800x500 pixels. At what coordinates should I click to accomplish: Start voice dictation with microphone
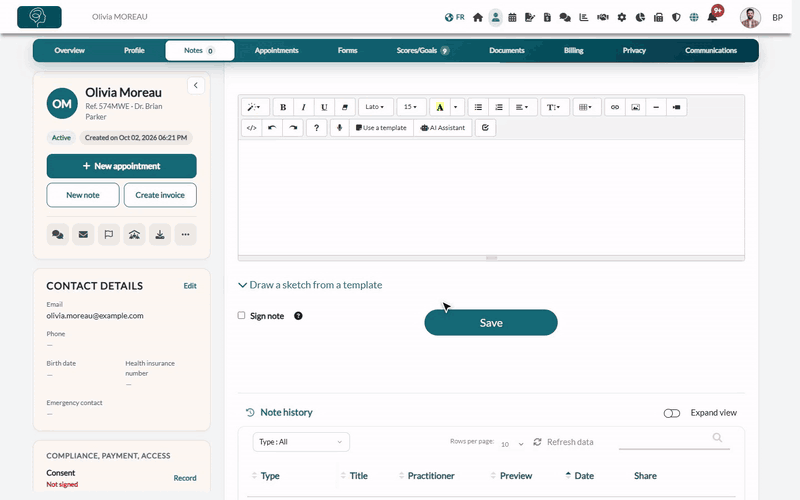click(x=339, y=128)
